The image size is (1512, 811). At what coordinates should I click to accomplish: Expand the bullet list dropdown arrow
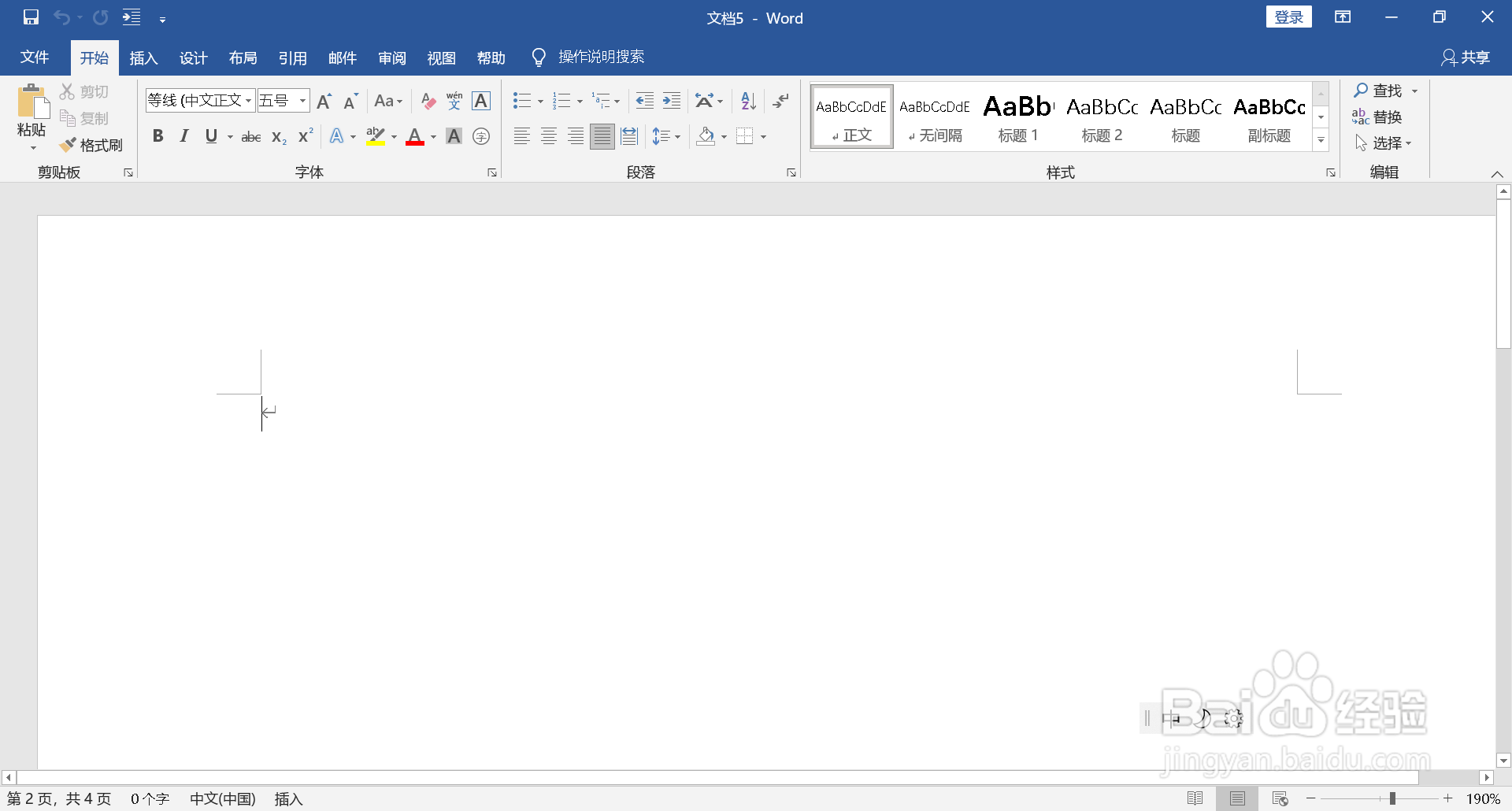tap(540, 101)
